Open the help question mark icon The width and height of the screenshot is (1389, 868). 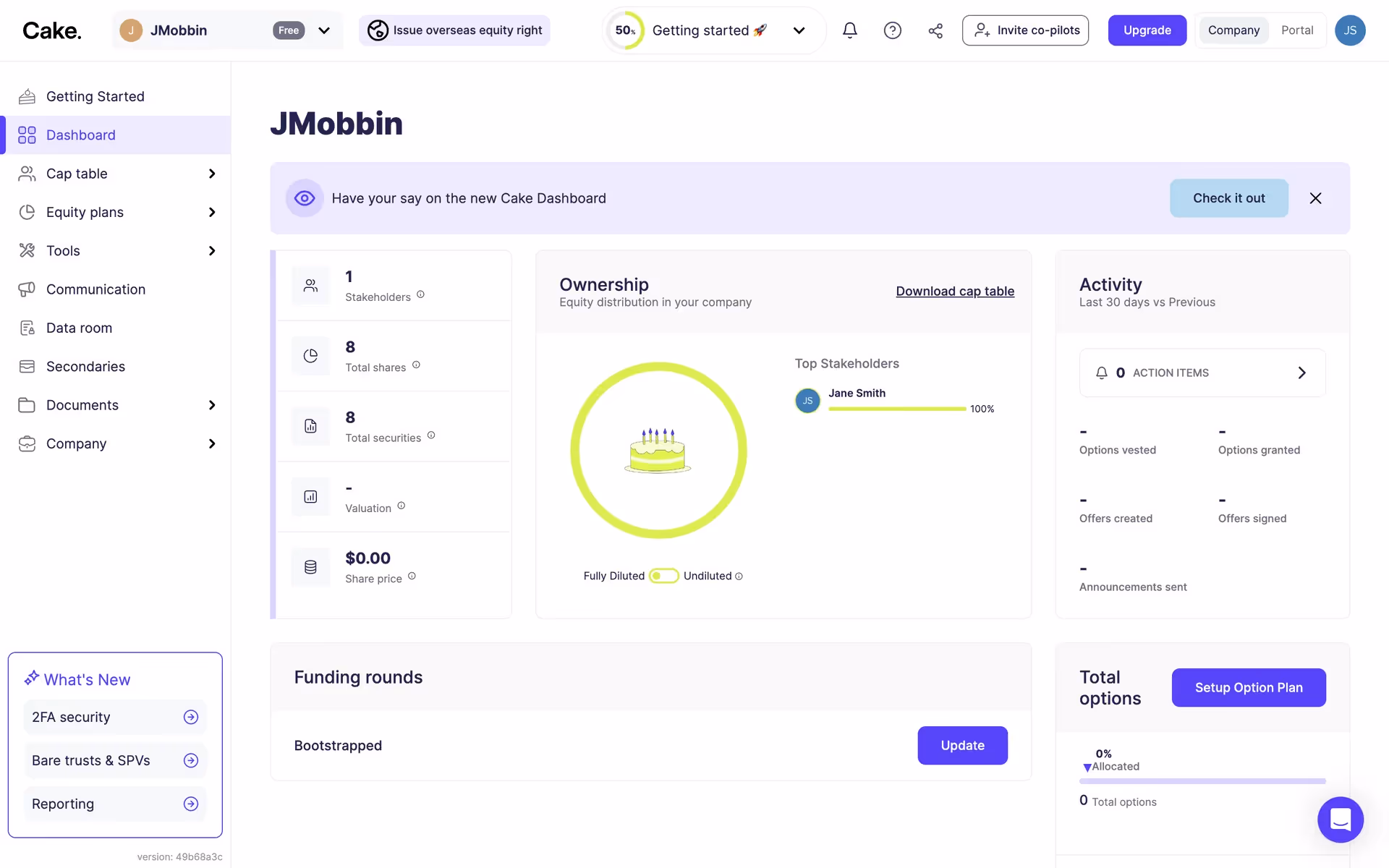tap(892, 30)
